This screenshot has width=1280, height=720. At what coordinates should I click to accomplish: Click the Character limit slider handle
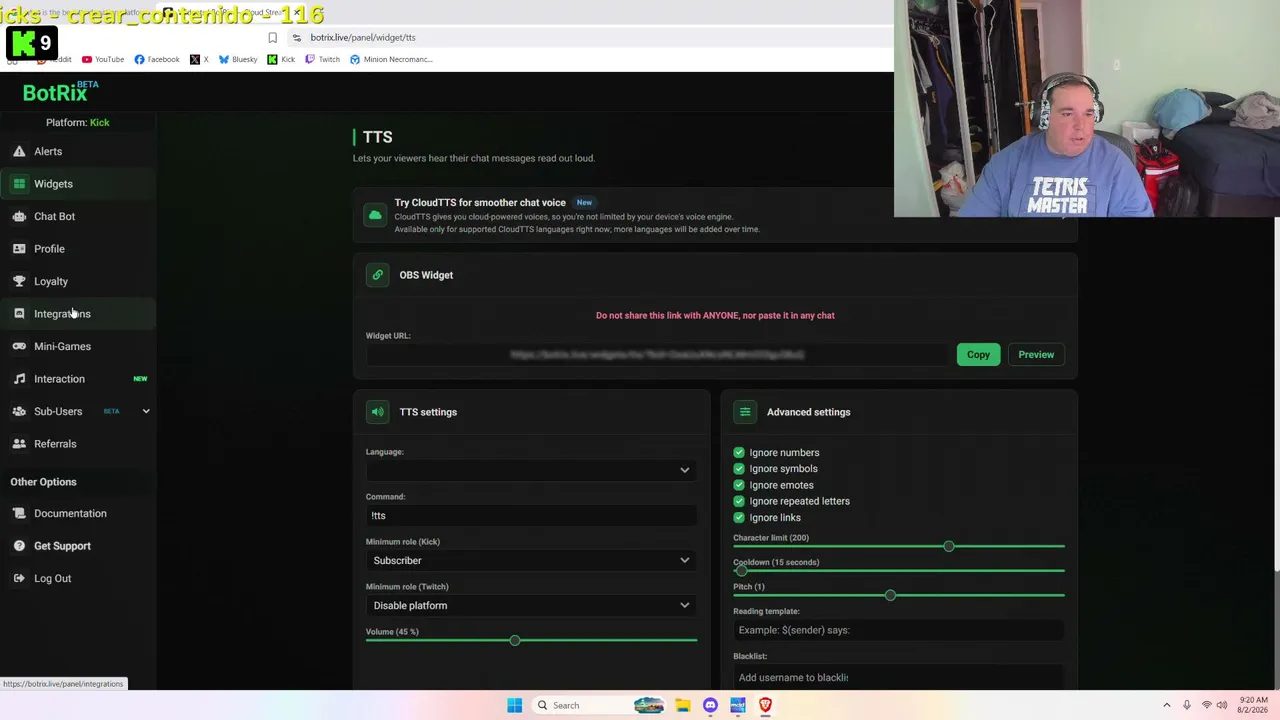coord(949,546)
